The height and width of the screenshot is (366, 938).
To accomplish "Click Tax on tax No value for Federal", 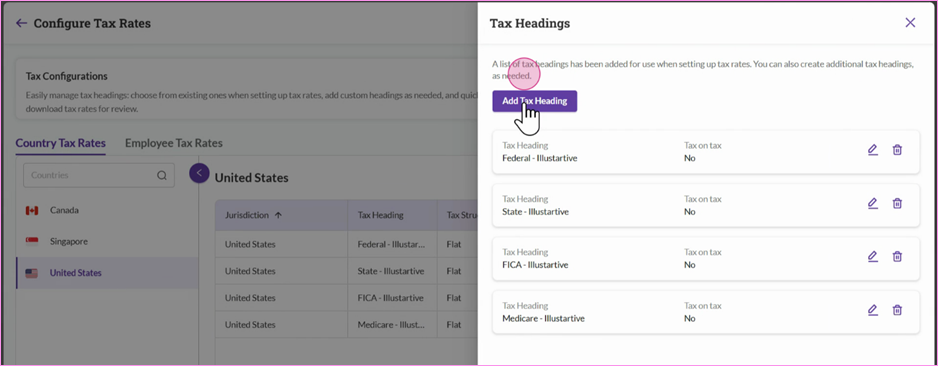I will pos(690,158).
